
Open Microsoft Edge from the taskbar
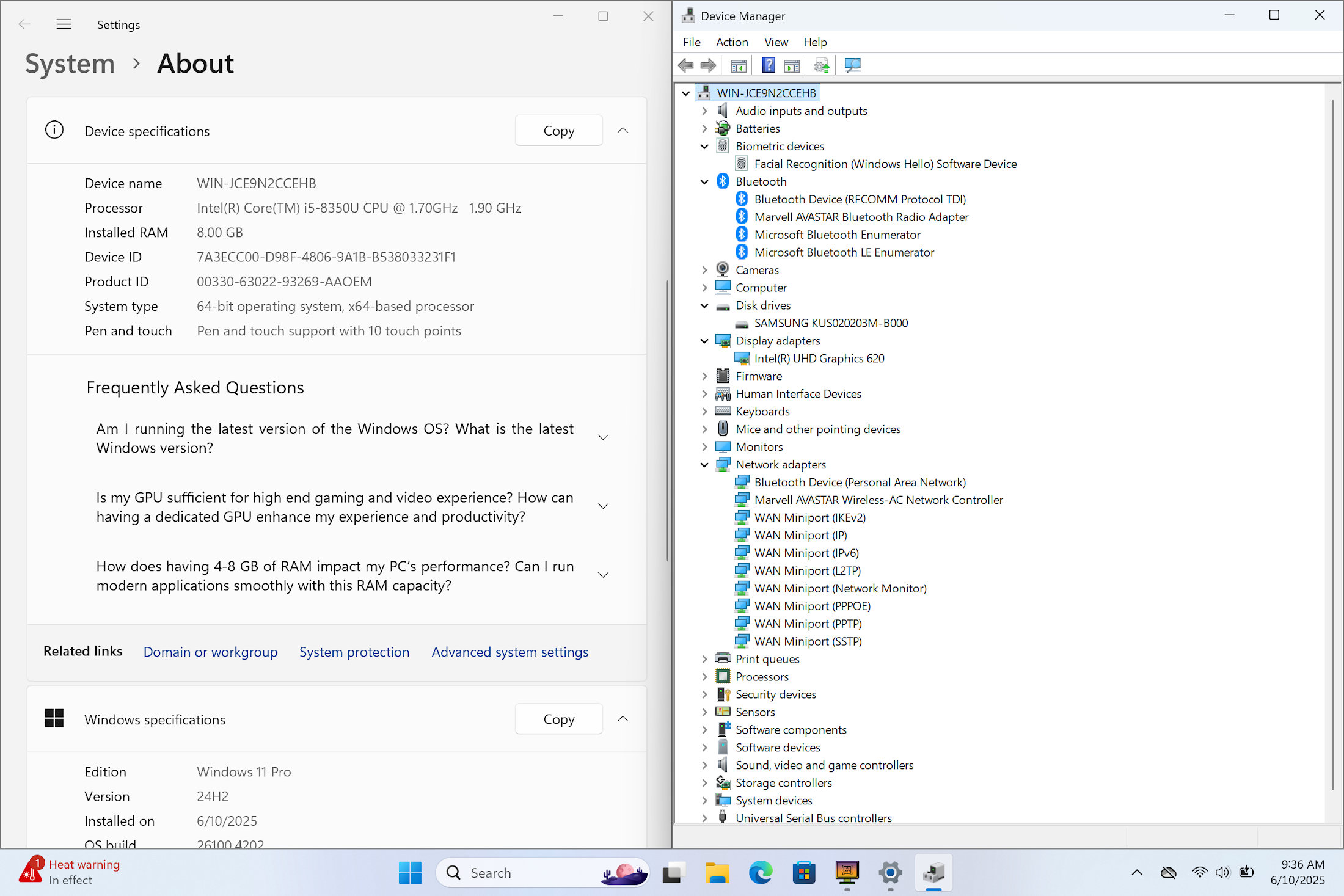[x=761, y=873]
